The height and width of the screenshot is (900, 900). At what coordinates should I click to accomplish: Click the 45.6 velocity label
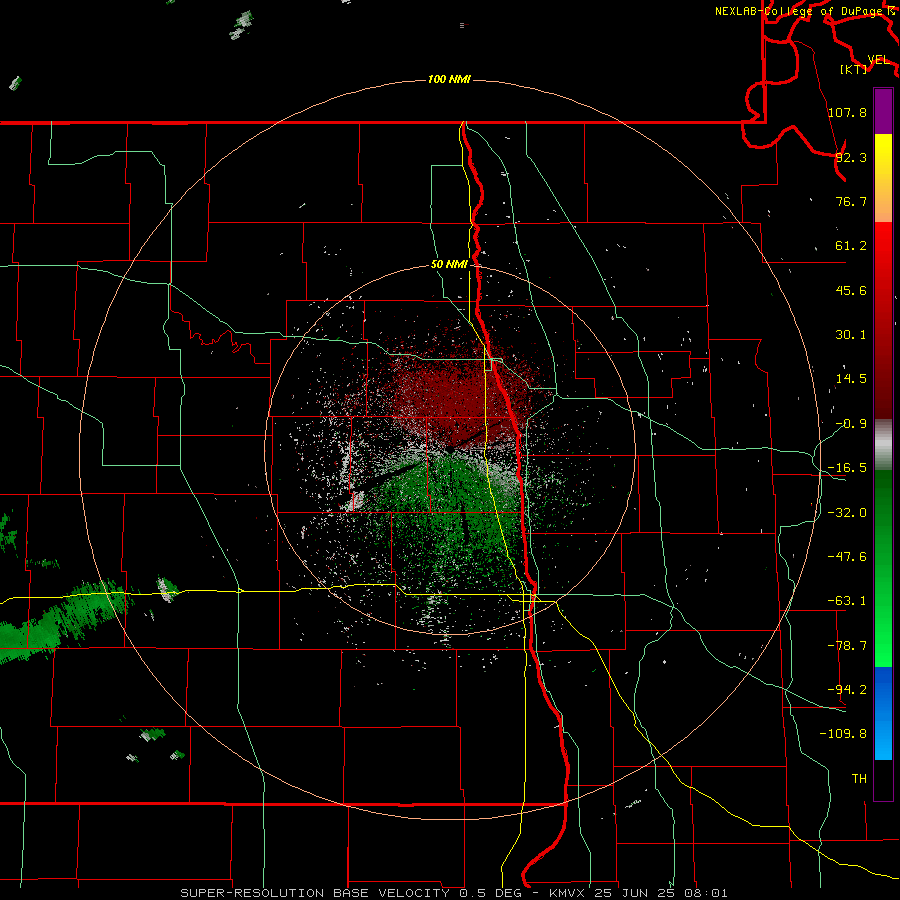(851, 290)
